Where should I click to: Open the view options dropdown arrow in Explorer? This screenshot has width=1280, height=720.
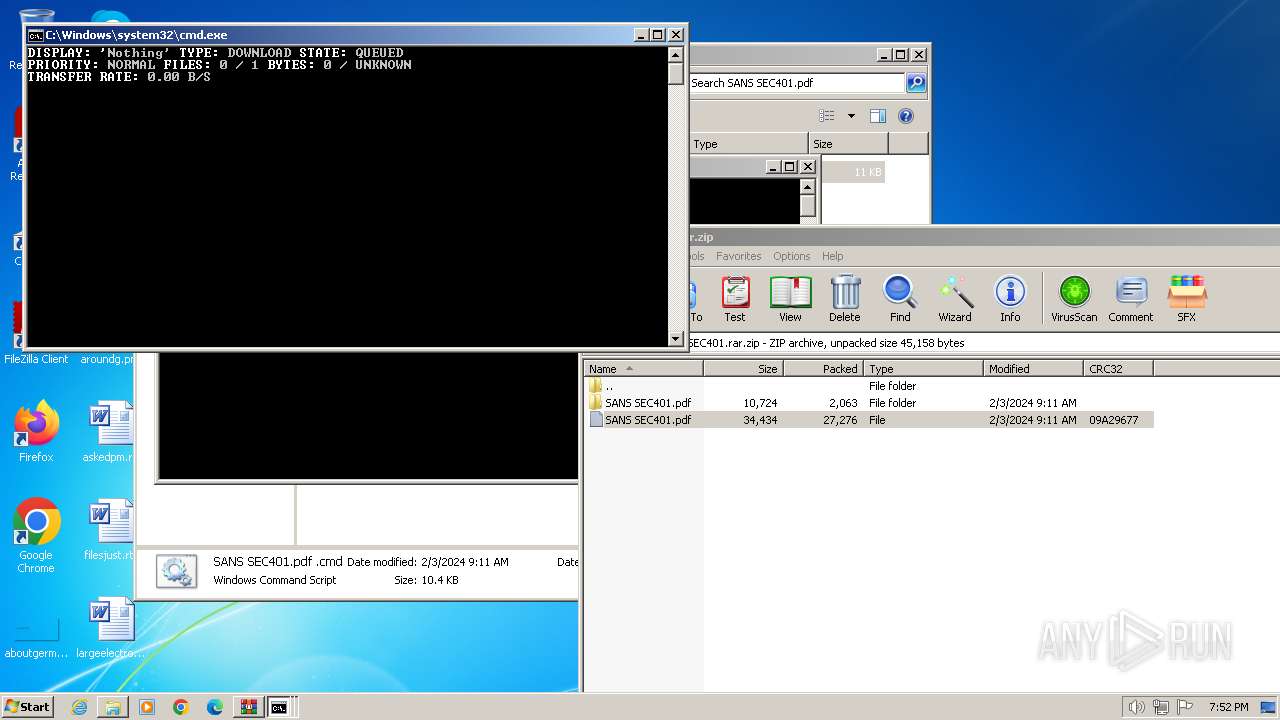coord(851,116)
